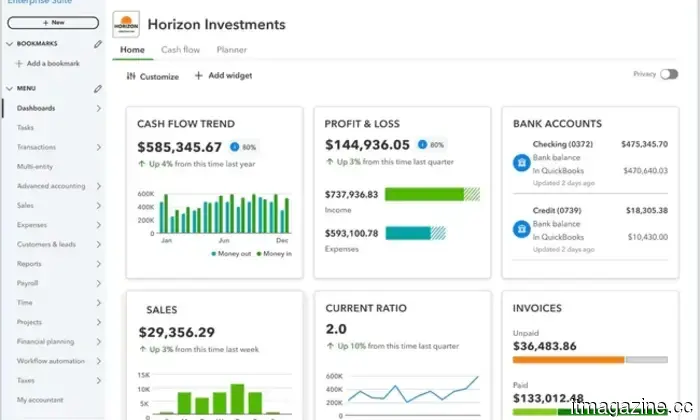Click the Customize sliders icon

coord(131,76)
